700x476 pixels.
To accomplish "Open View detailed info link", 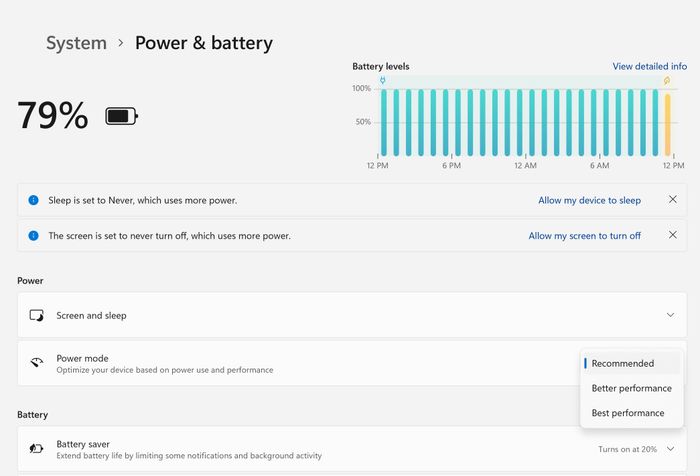I will [x=649, y=66].
